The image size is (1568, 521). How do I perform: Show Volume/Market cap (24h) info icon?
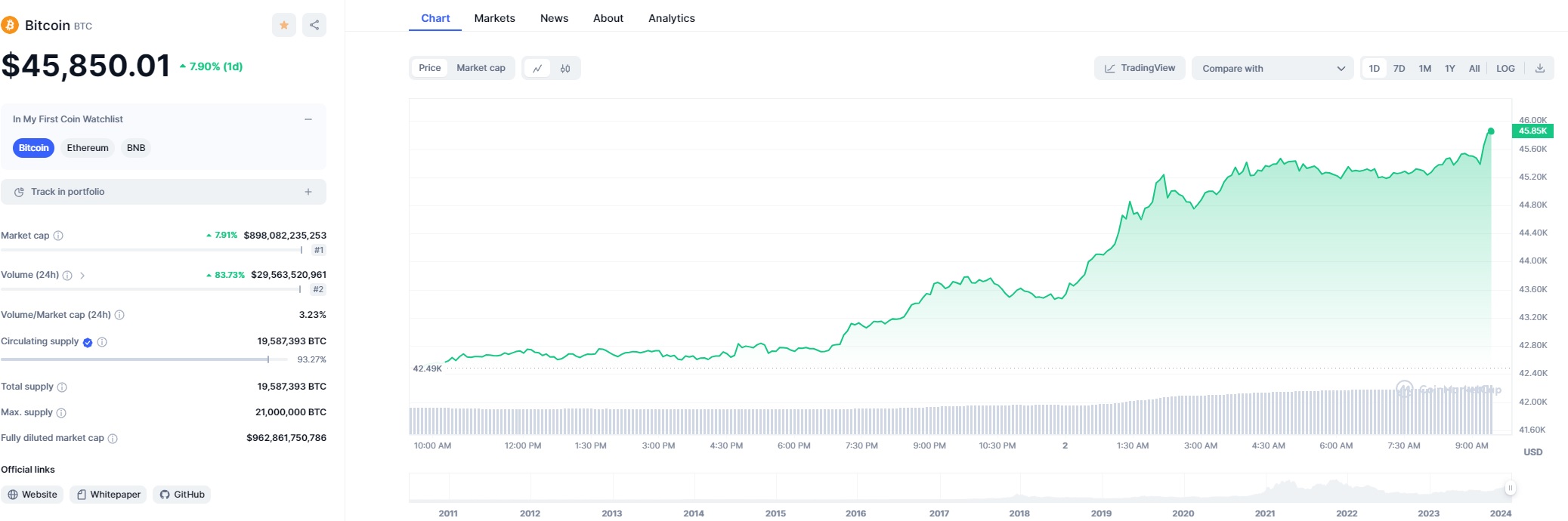[119, 315]
